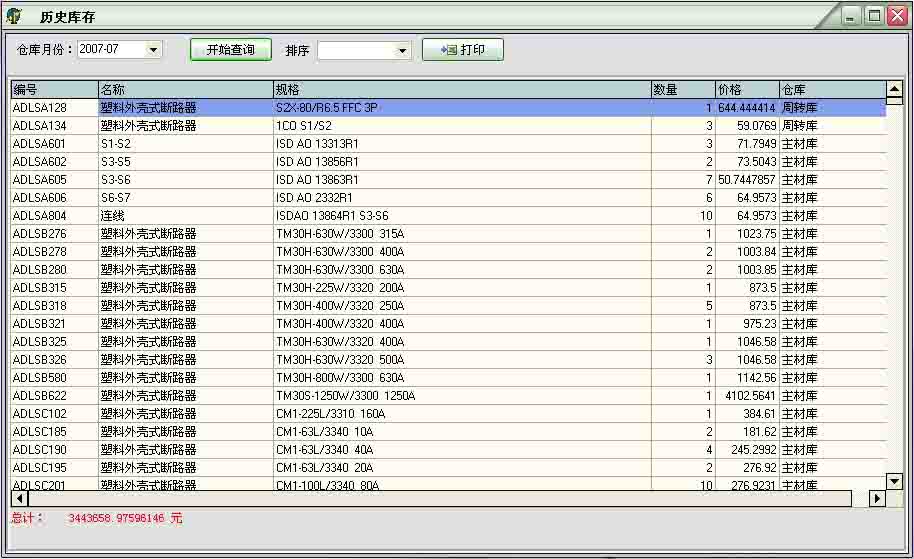Sort by the 编号 column header

[54, 90]
